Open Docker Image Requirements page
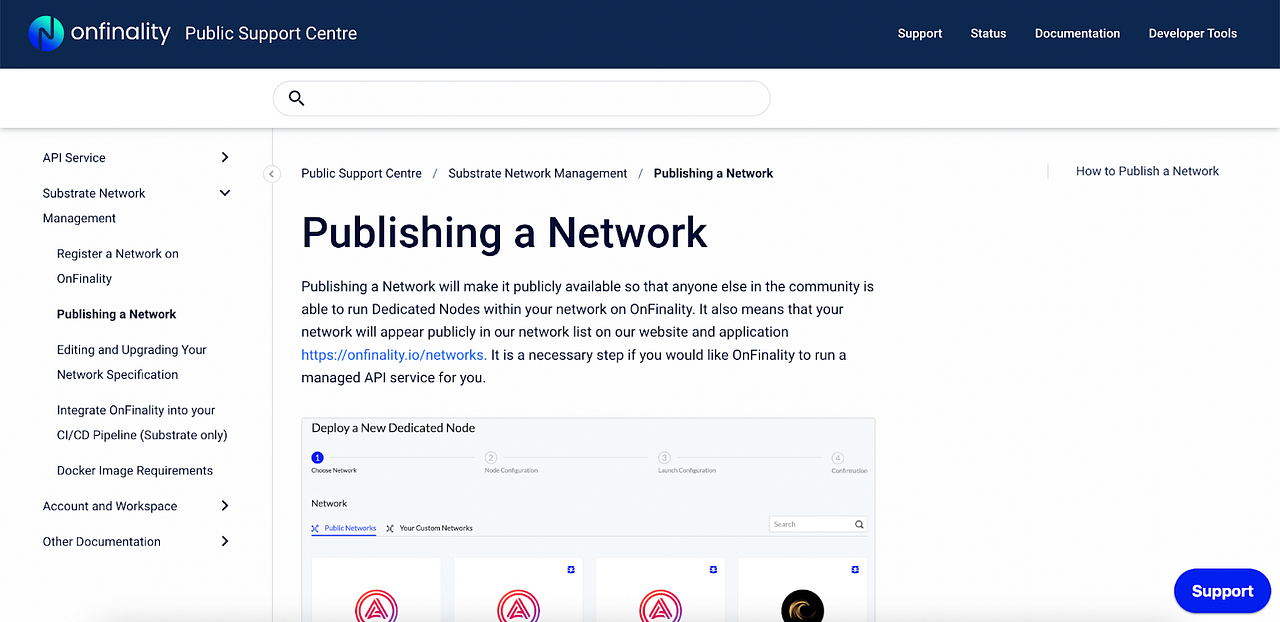 pyautogui.click(x=135, y=470)
